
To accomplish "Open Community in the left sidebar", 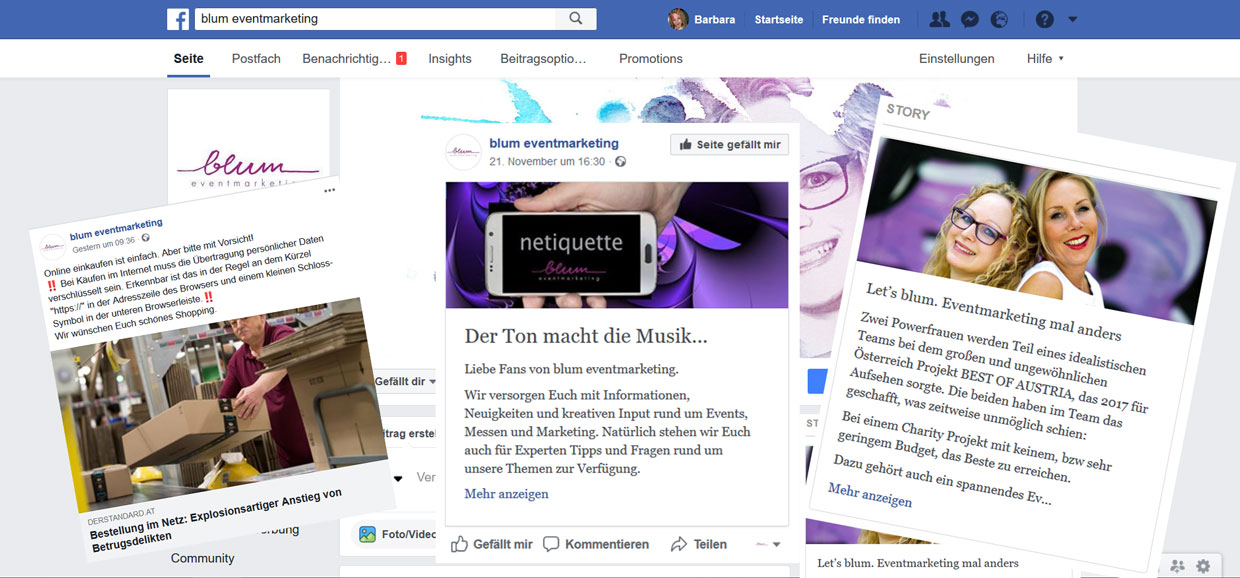I will click(203, 558).
